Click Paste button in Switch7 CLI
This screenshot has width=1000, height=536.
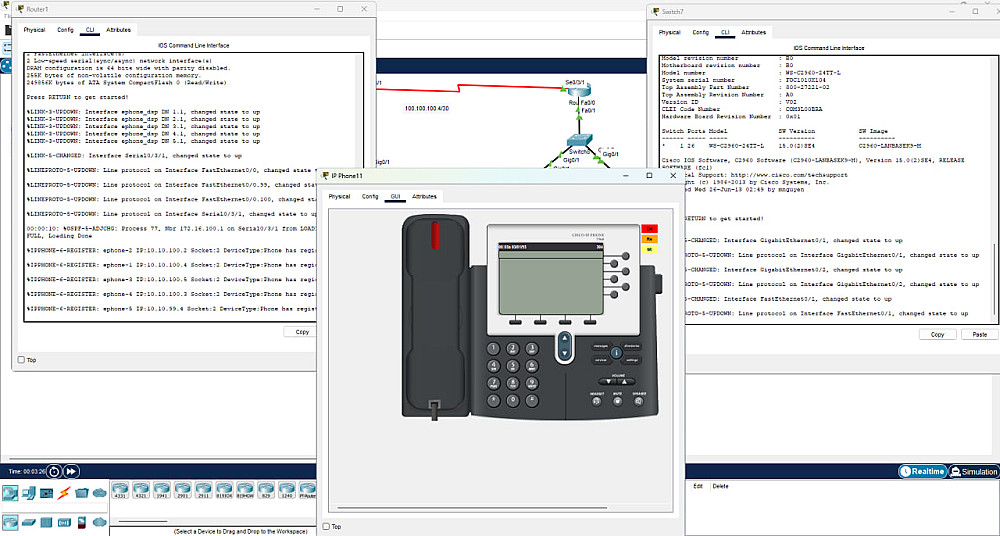click(x=979, y=334)
